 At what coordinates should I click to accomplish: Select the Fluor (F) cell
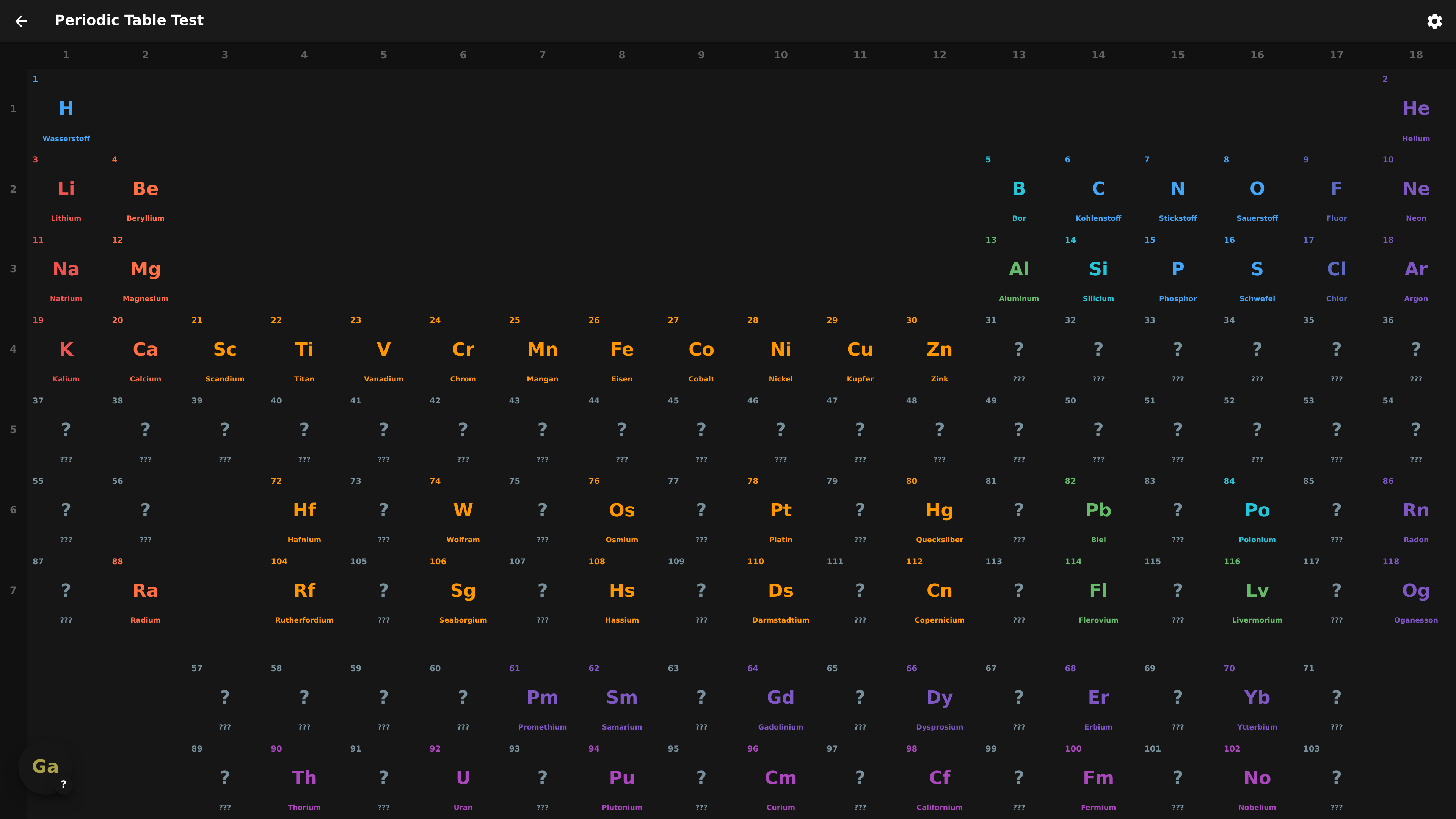1336,189
